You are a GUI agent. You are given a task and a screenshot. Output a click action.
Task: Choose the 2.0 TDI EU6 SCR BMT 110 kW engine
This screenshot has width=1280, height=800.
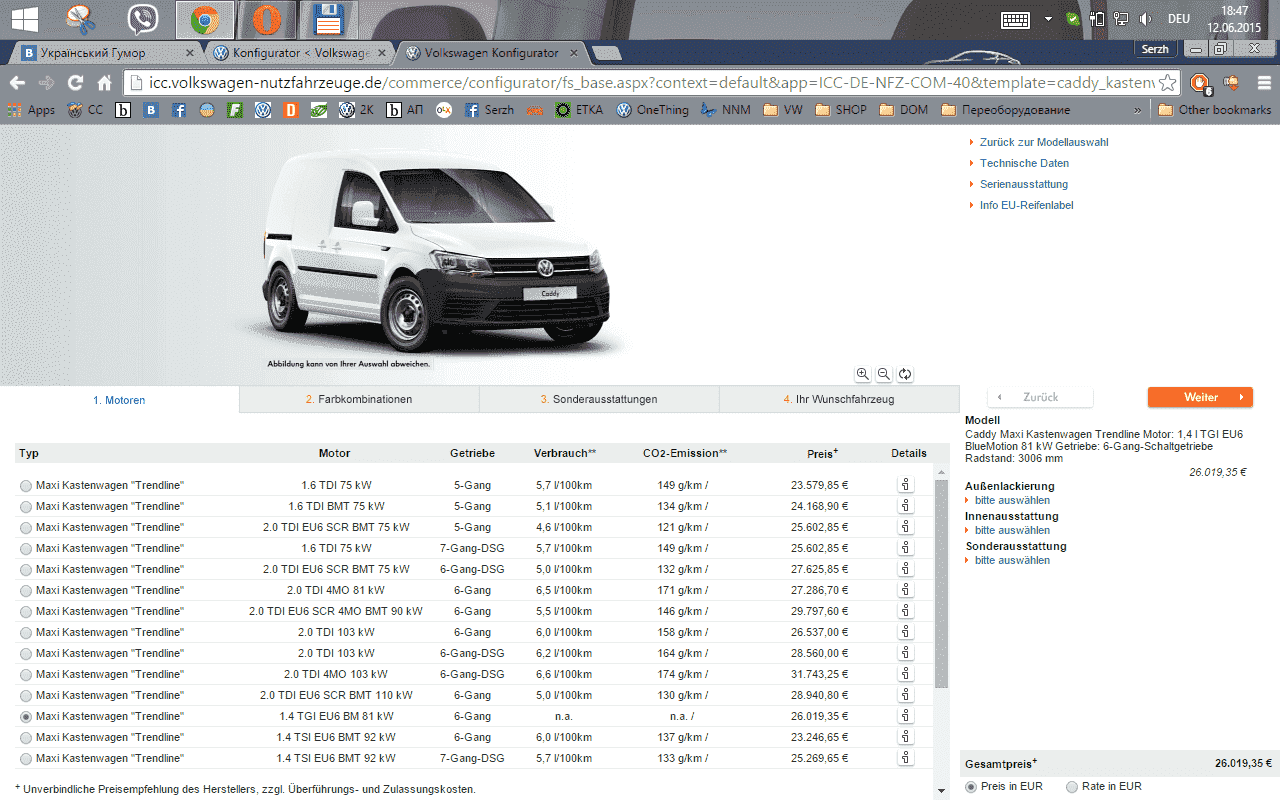26,696
